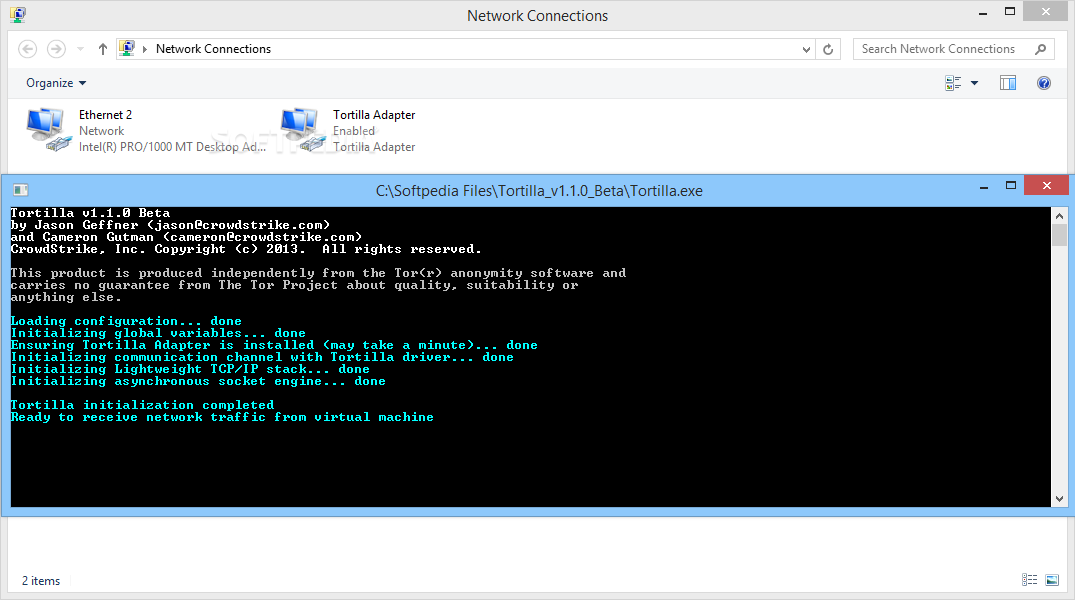1075x600 pixels.
Task: Toggle the preview pane button
Action: click(1008, 83)
